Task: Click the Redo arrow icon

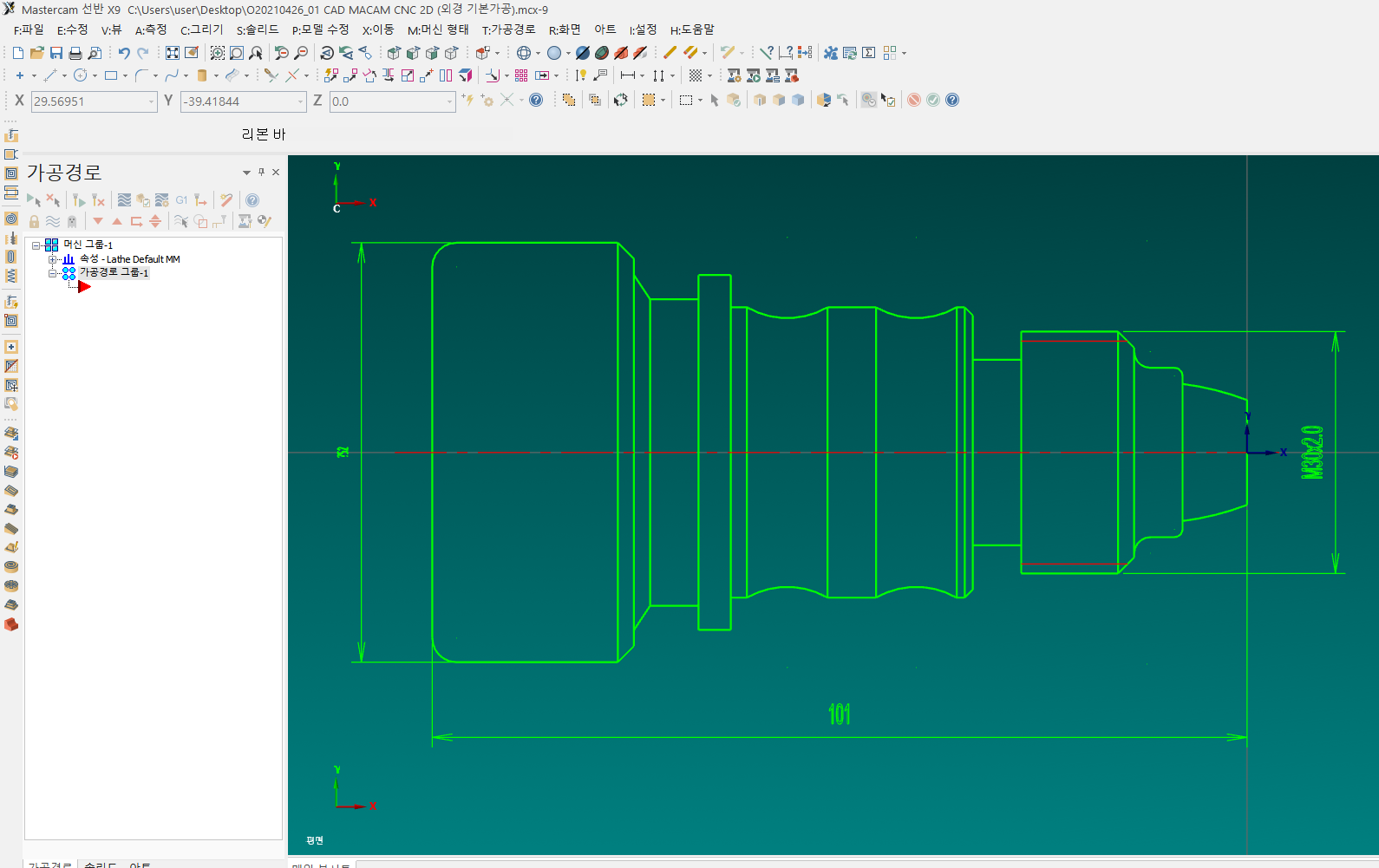Action: click(x=143, y=53)
